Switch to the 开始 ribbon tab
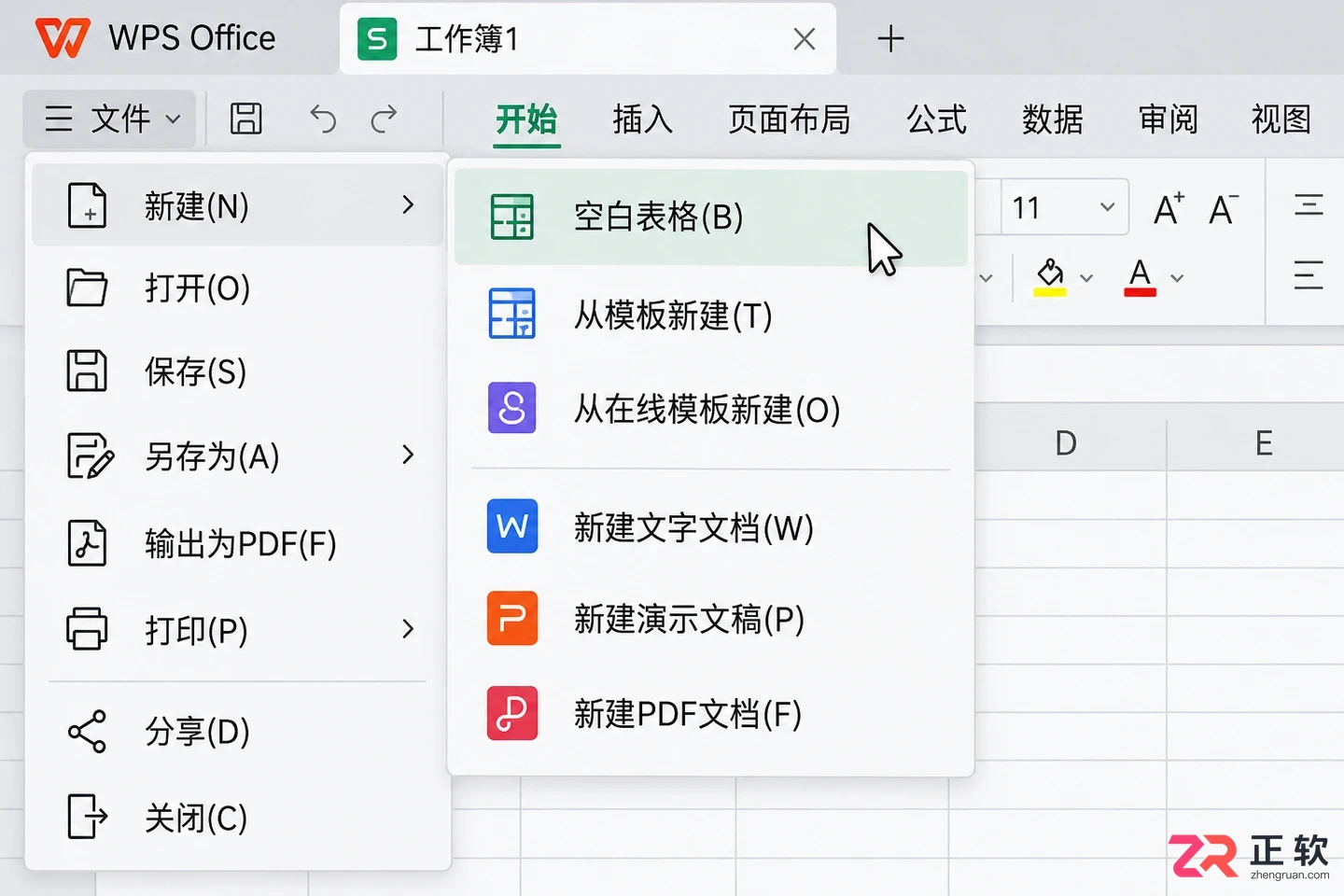This screenshot has width=1344, height=896. pyautogui.click(x=526, y=119)
